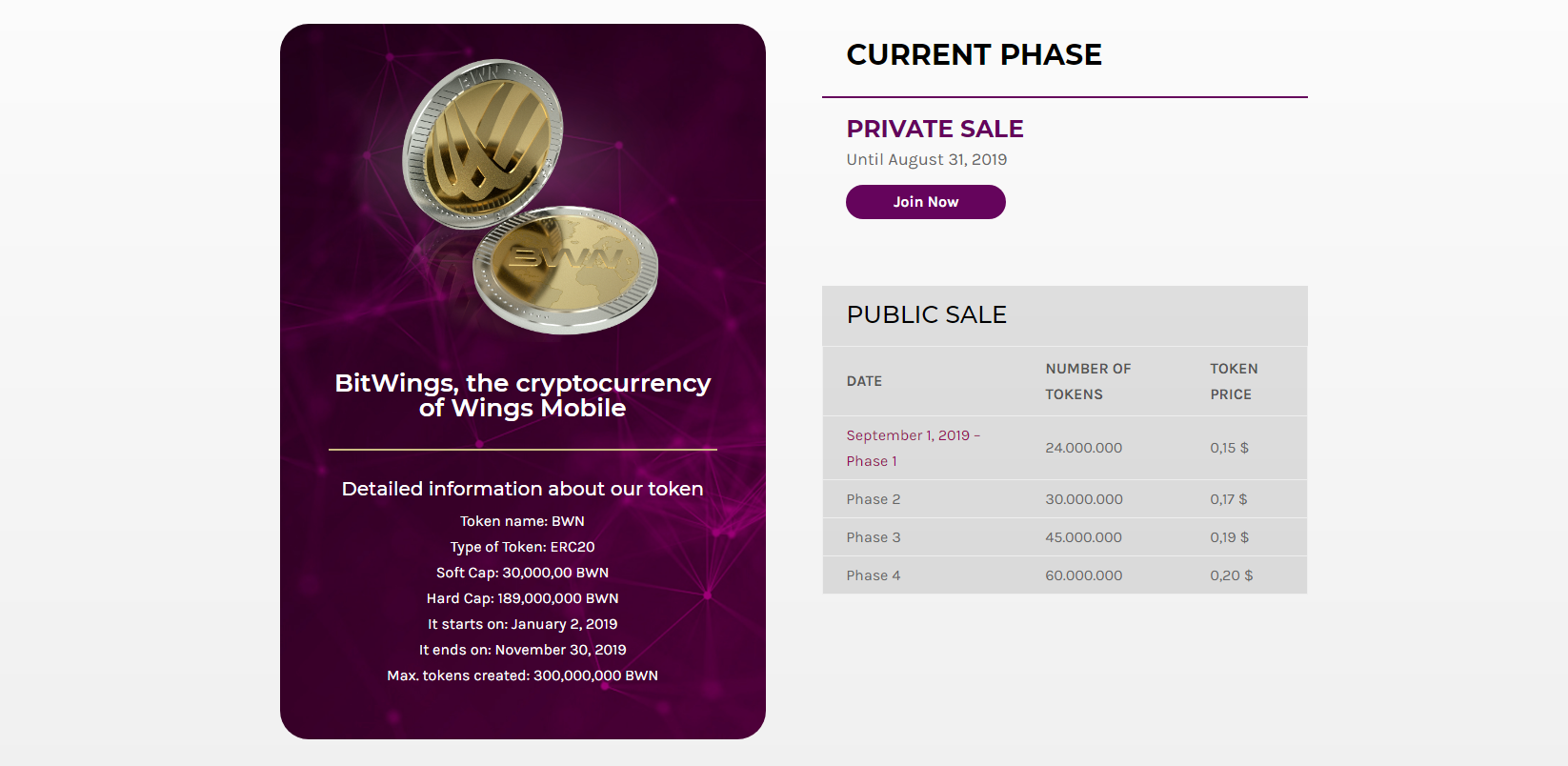
Task: Click the BitWings cryptocurrency heading
Action: [522, 395]
